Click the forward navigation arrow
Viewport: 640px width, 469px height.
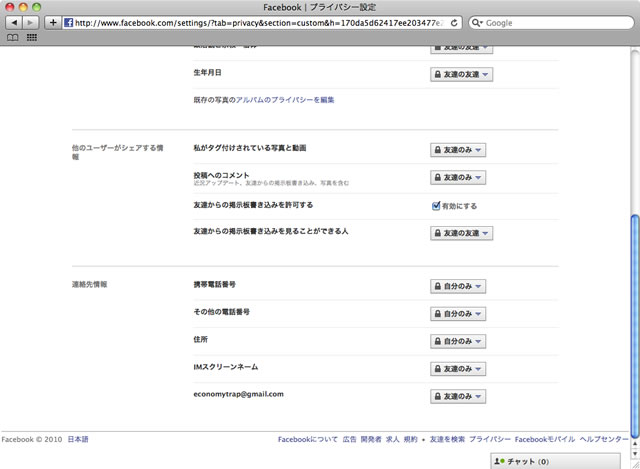tap(31, 23)
